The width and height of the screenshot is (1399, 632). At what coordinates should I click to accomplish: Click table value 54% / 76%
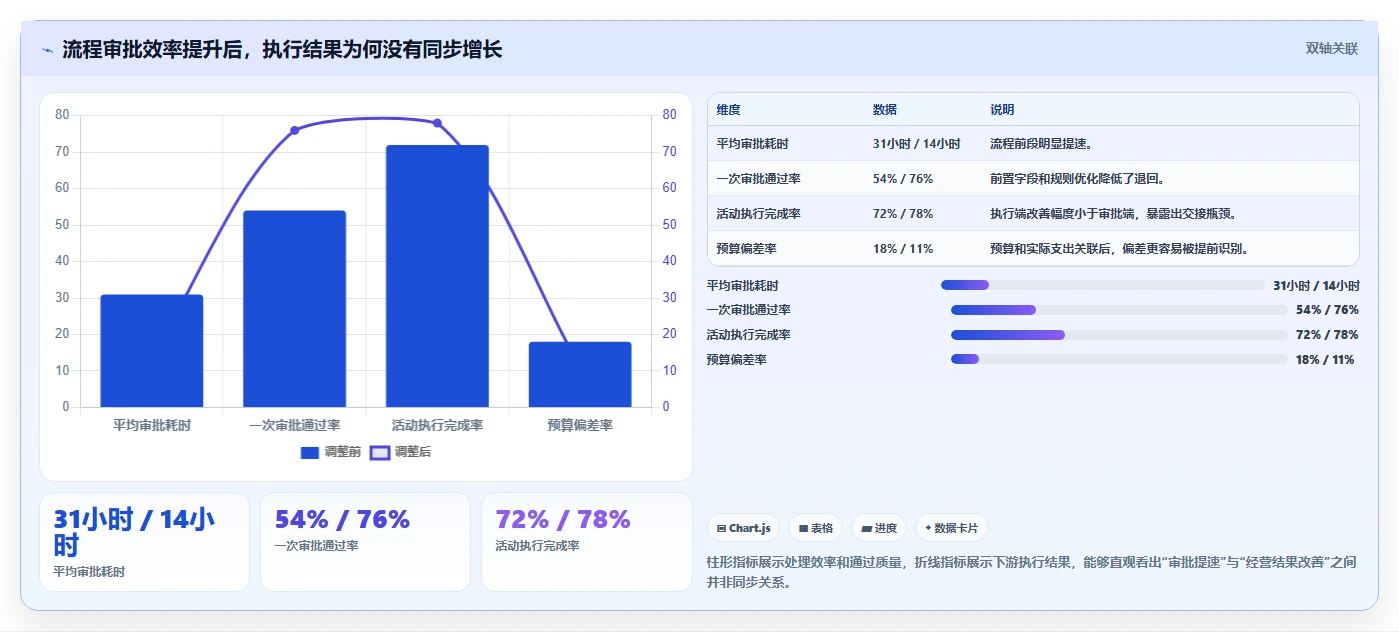[x=903, y=179]
